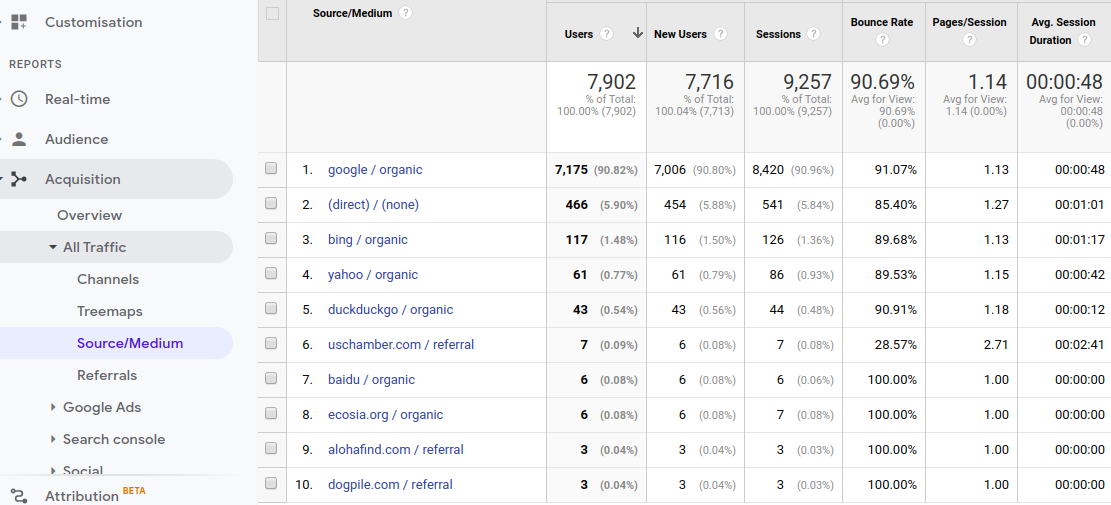1111x505 pixels.
Task: Collapse the All Traffic tree section
Action: (x=53, y=247)
